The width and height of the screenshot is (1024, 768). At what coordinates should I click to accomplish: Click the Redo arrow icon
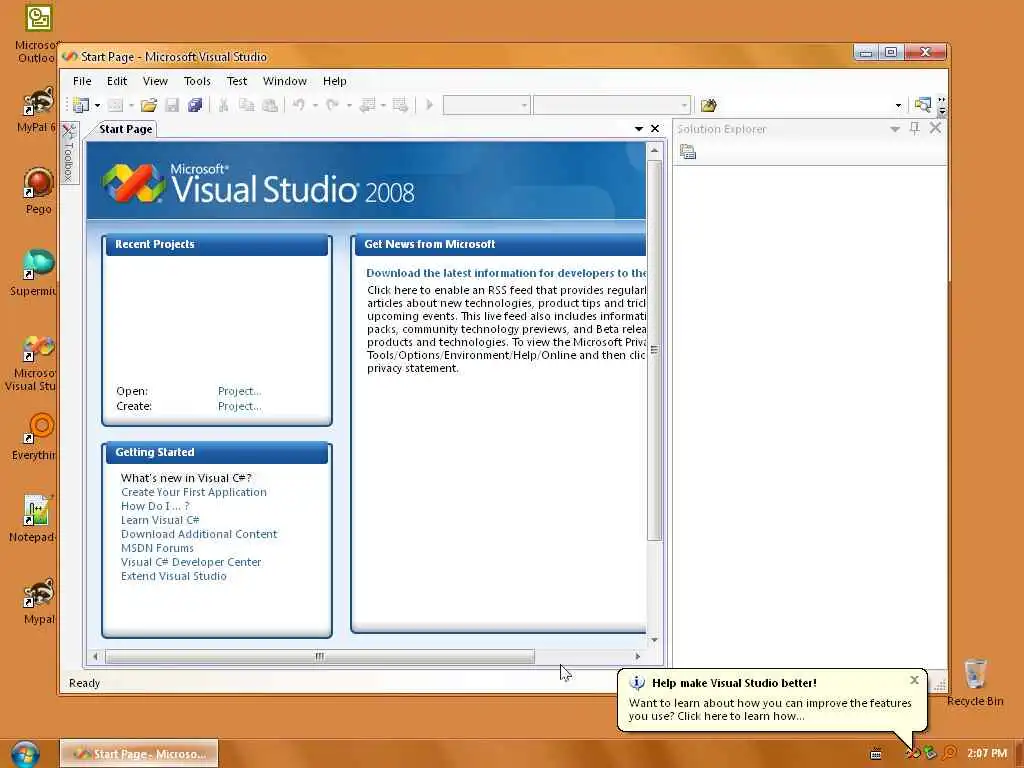coord(332,105)
